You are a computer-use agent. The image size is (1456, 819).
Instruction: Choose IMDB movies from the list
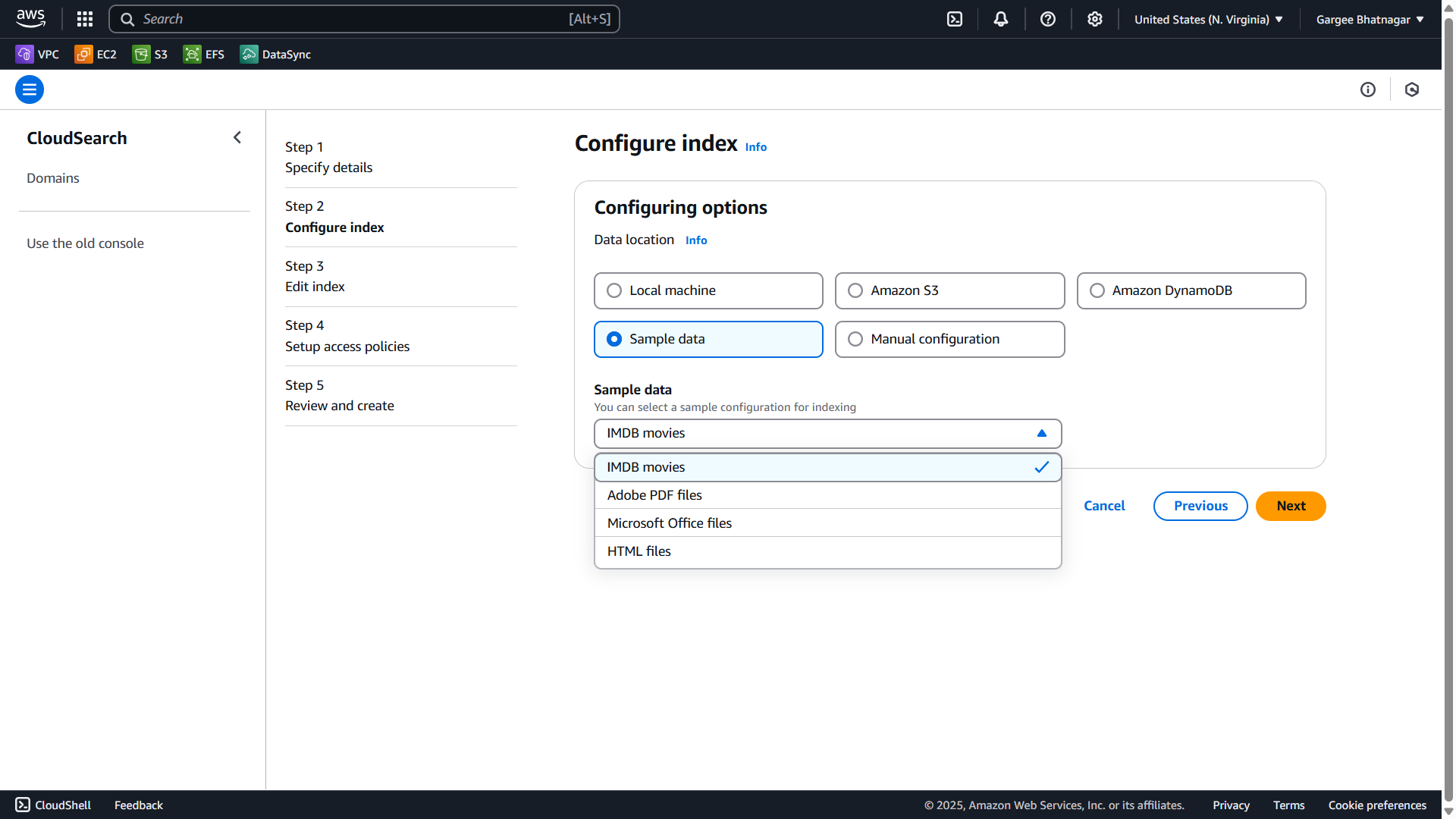tap(827, 467)
